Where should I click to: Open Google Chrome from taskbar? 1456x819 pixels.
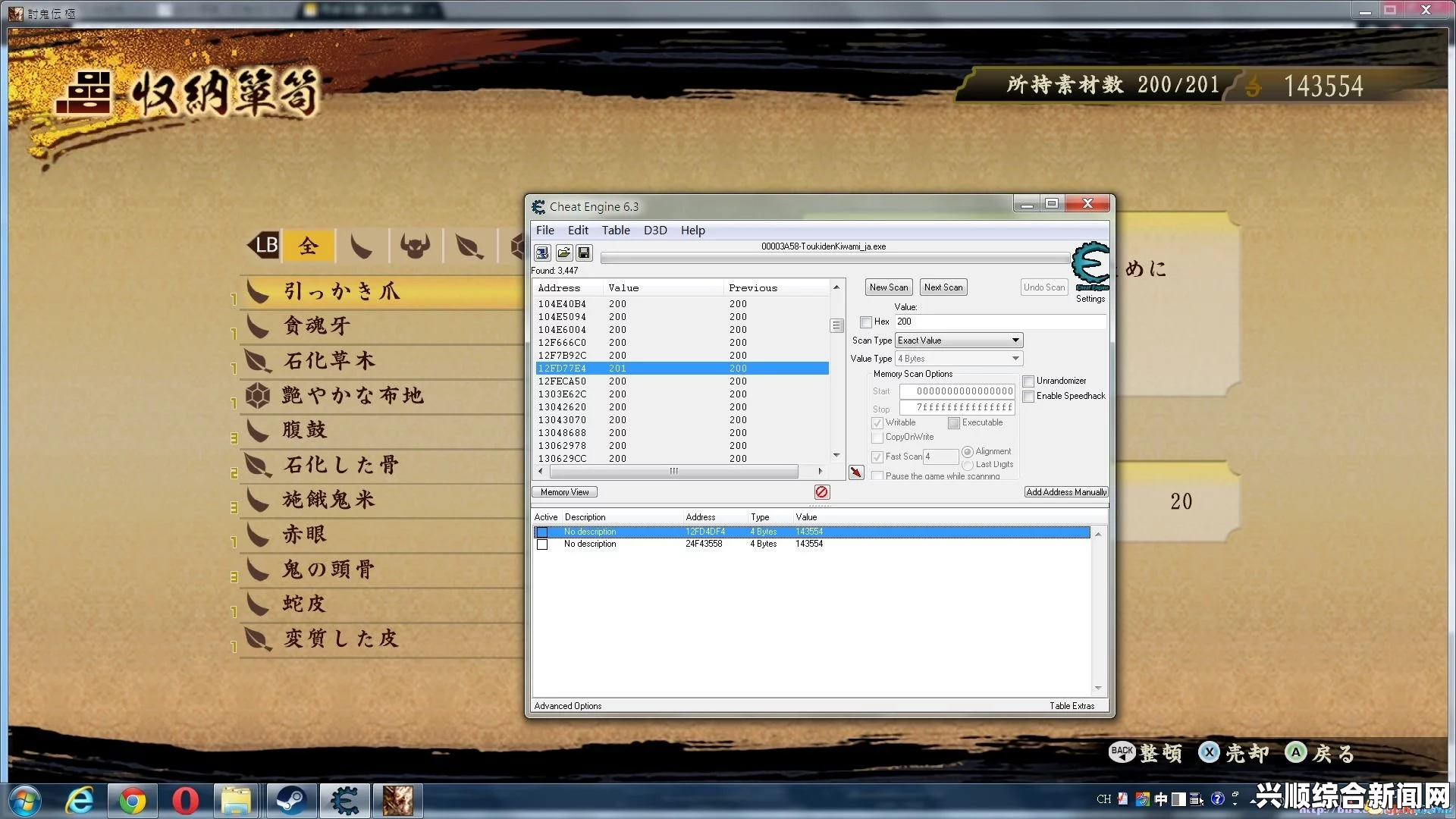pos(133,801)
